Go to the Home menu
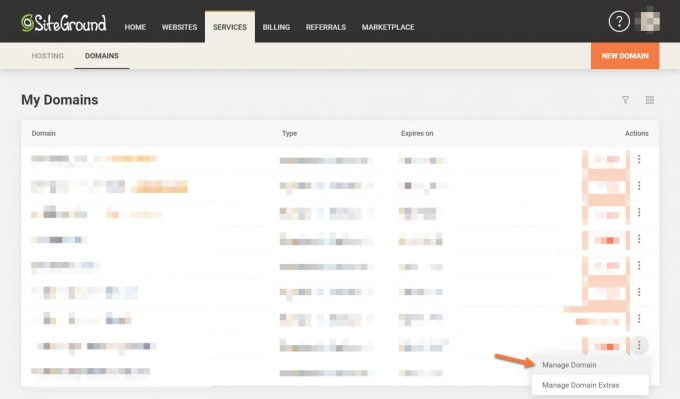Viewport: 680px width, 399px height. click(135, 27)
